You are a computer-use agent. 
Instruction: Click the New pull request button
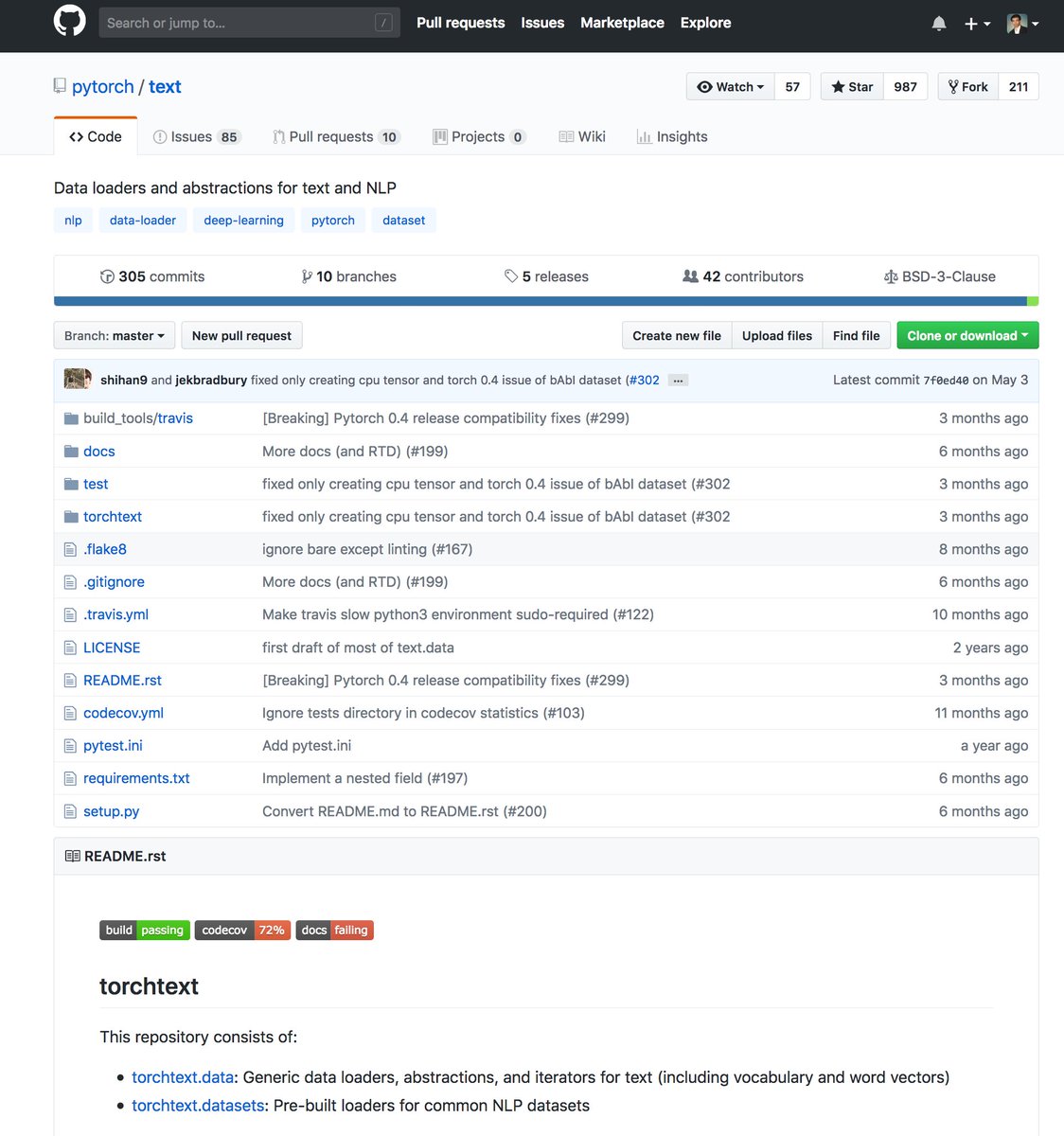click(x=241, y=336)
